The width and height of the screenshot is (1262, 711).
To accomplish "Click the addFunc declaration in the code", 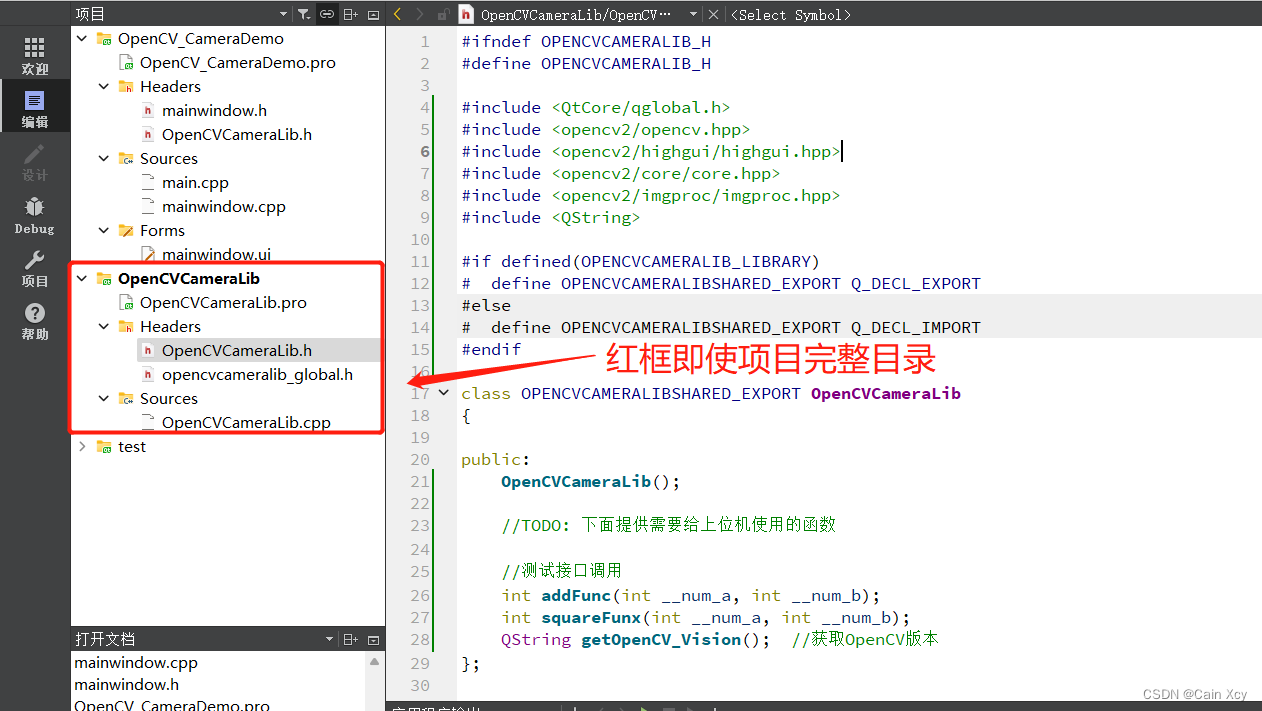I will [691, 595].
